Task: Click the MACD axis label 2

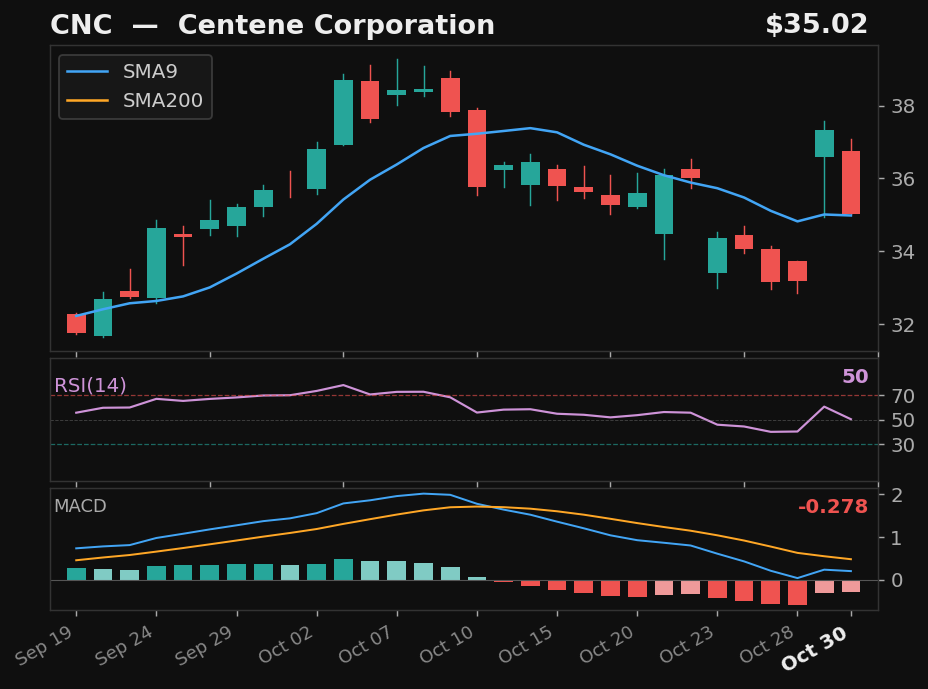Action: point(897,495)
